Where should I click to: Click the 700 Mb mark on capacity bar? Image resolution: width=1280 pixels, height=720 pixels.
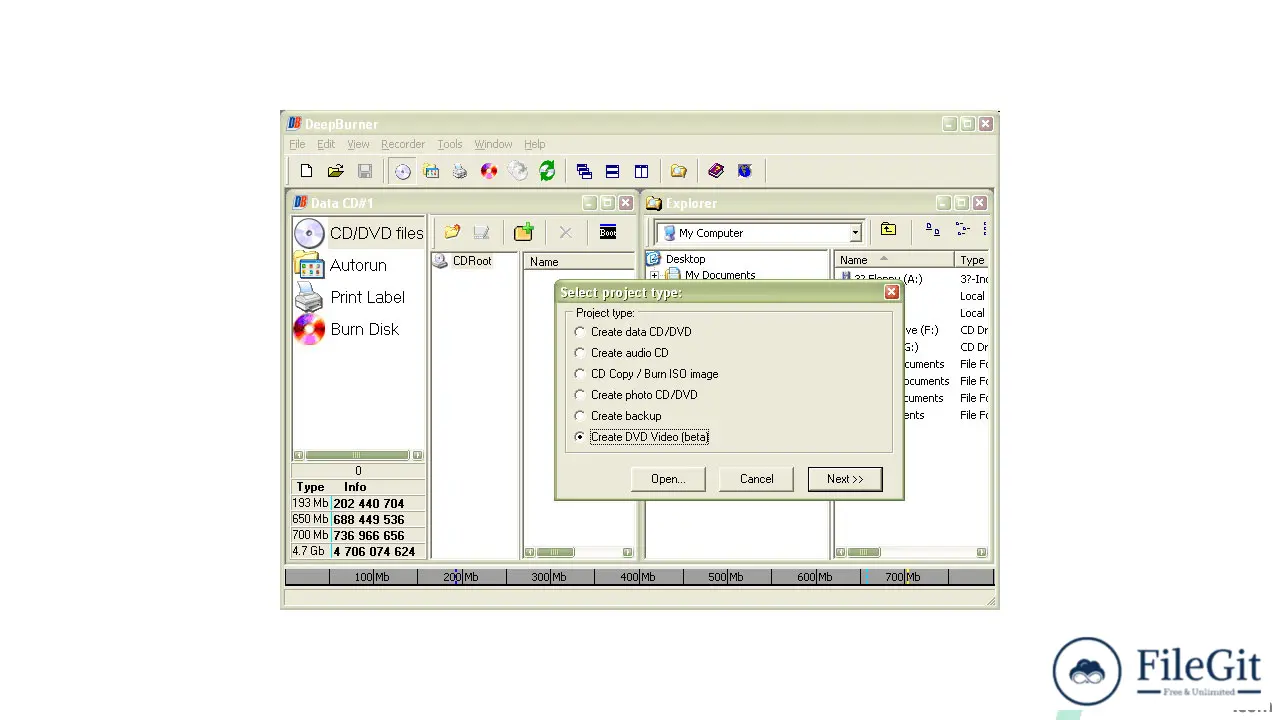903,577
